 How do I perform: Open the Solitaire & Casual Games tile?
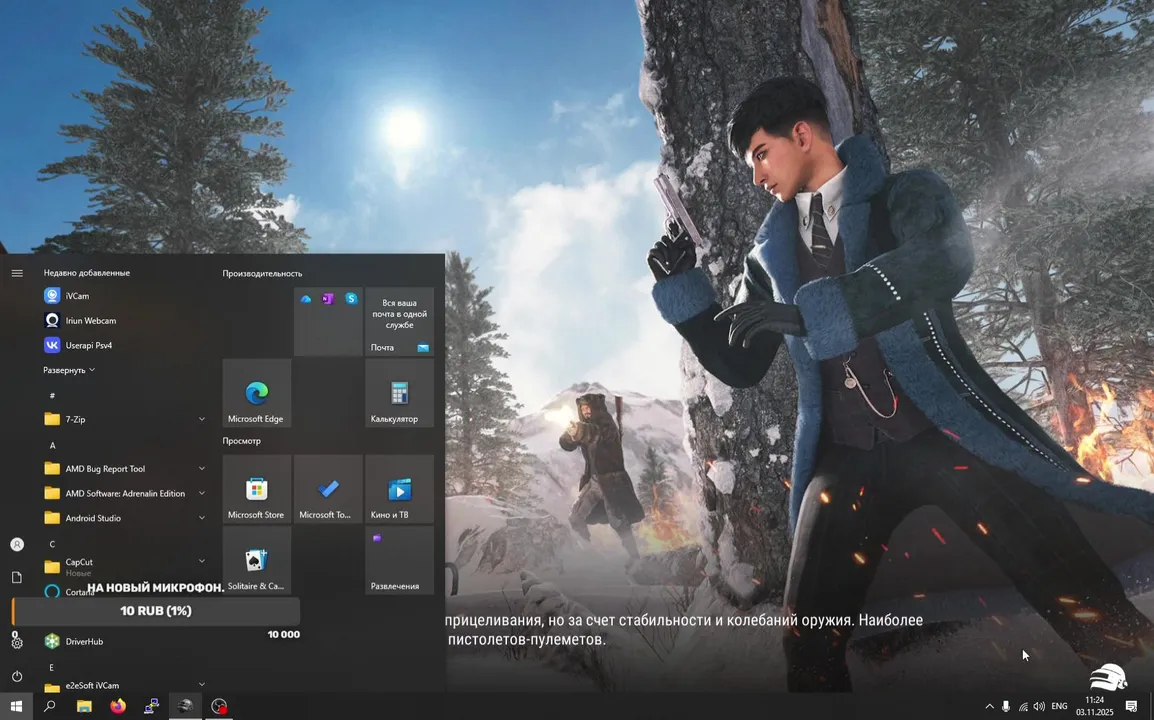pos(257,560)
